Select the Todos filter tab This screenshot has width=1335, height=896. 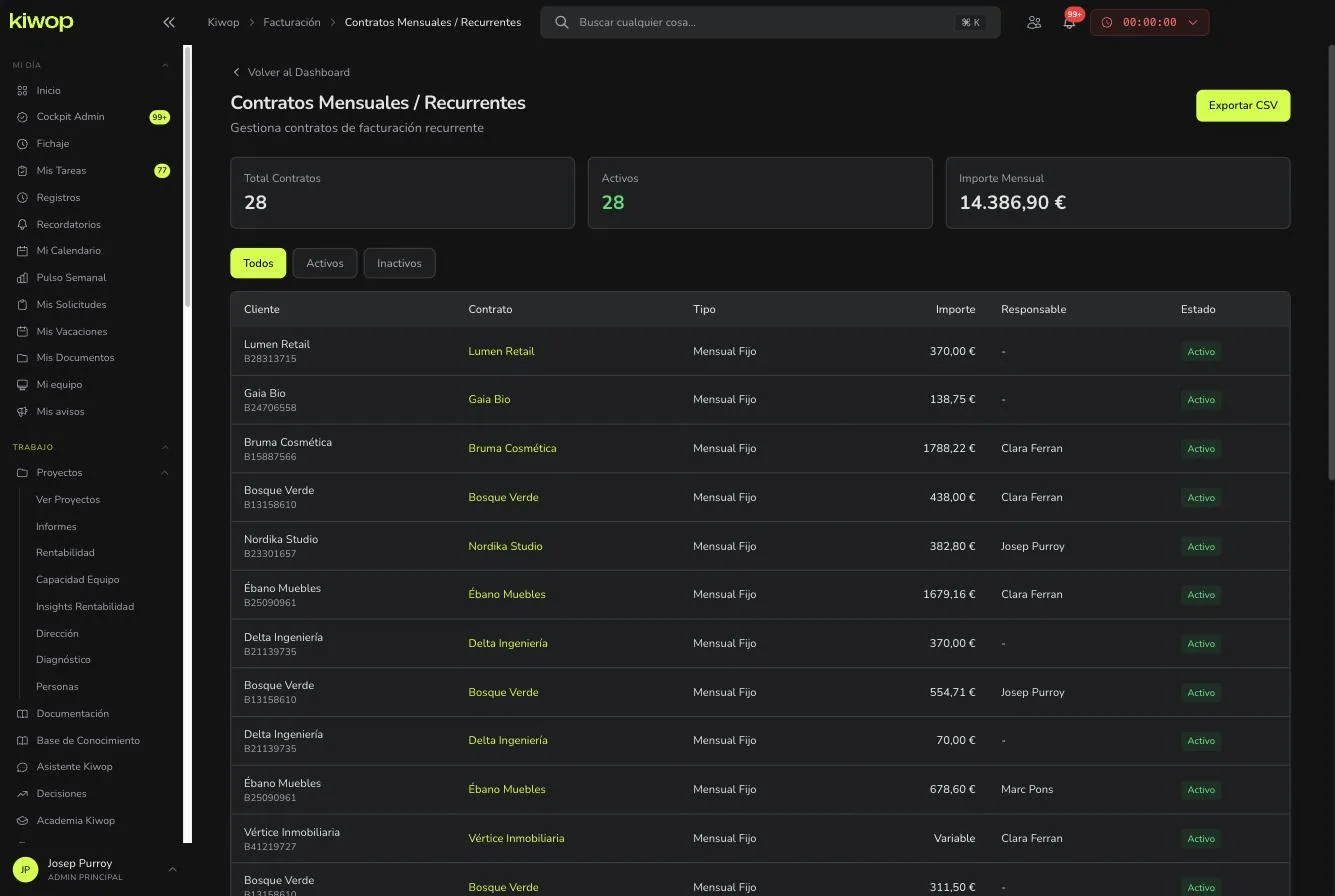[258, 263]
